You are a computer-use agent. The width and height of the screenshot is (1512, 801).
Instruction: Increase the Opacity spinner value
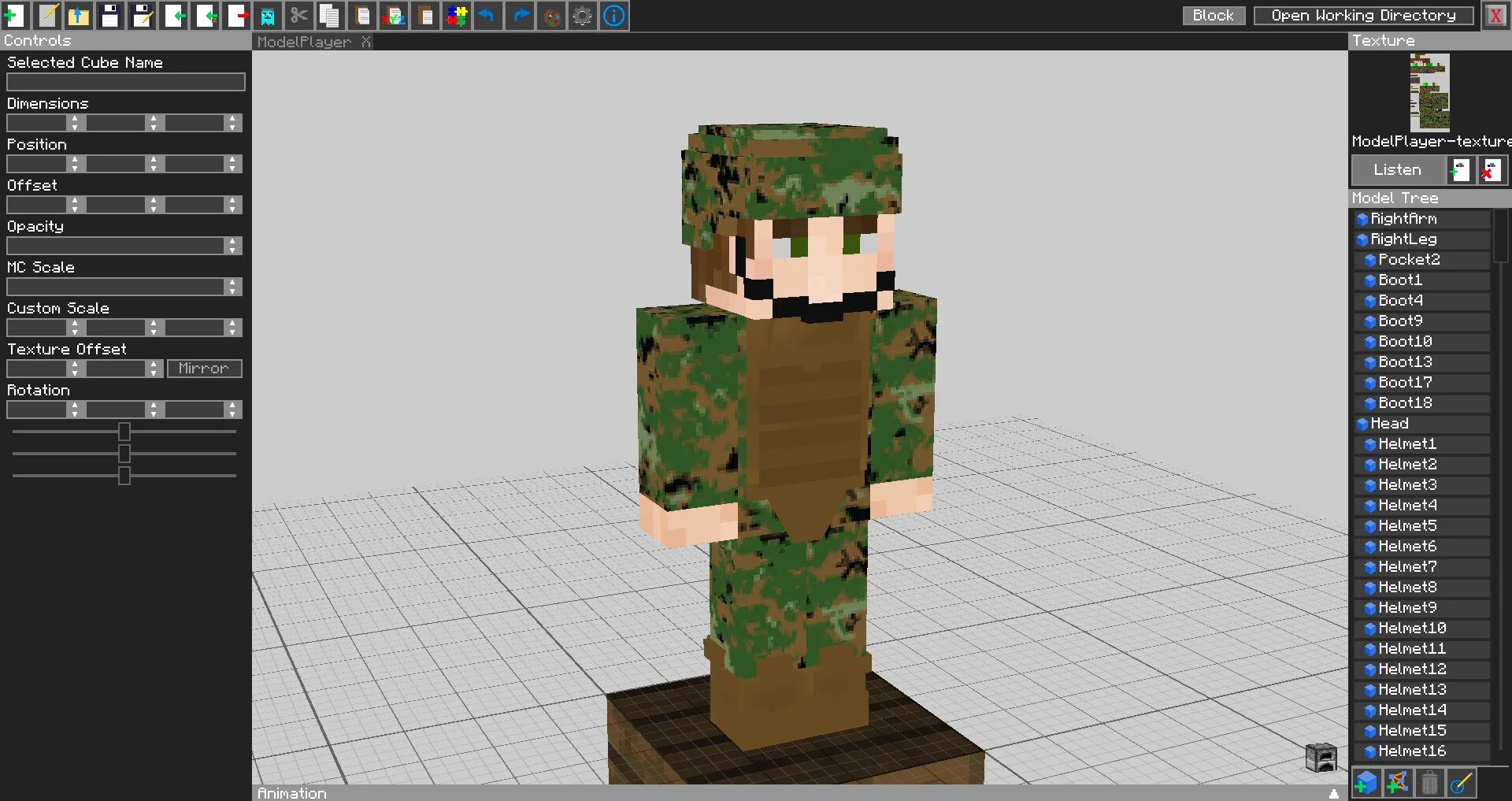[232, 241]
